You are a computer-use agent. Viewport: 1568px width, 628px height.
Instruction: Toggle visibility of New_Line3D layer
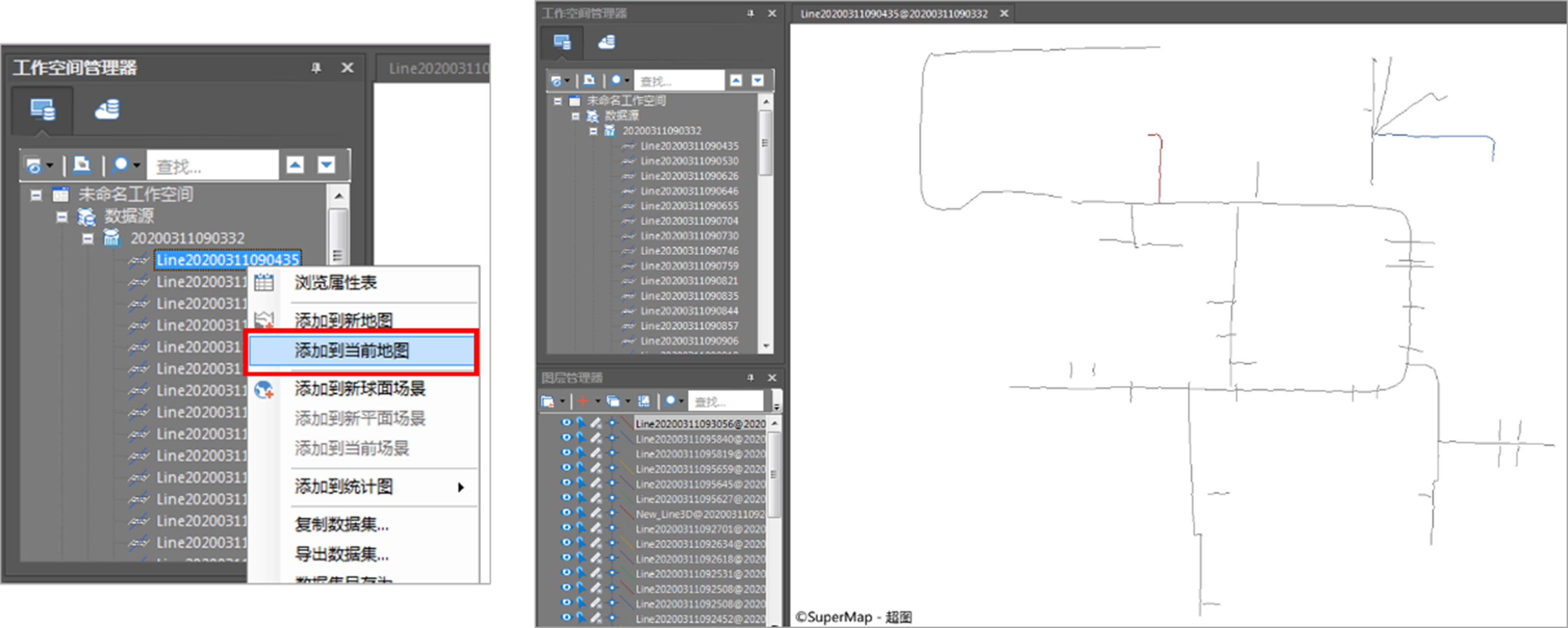tap(566, 512)
